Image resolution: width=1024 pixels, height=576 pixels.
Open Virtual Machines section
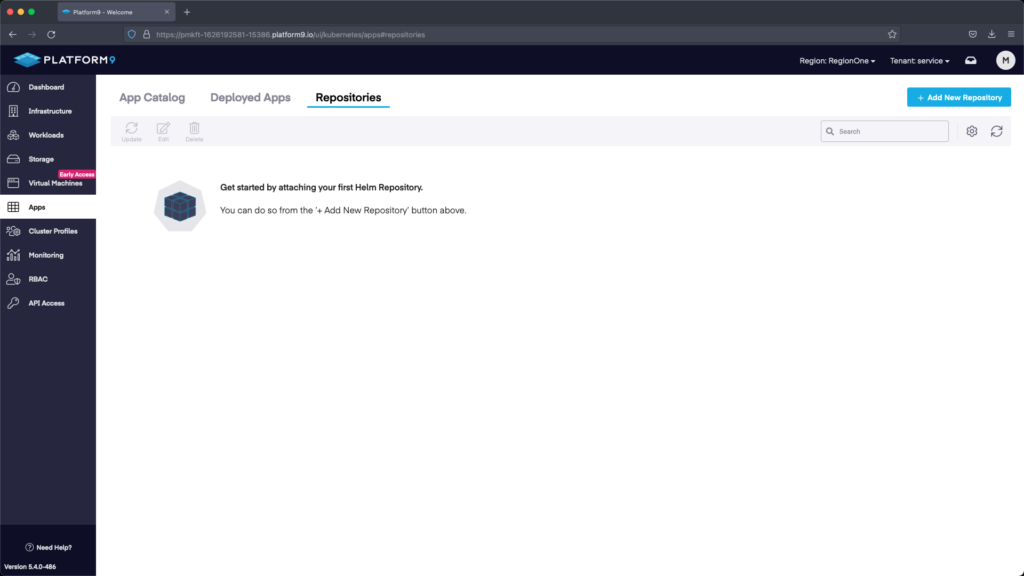48,183
